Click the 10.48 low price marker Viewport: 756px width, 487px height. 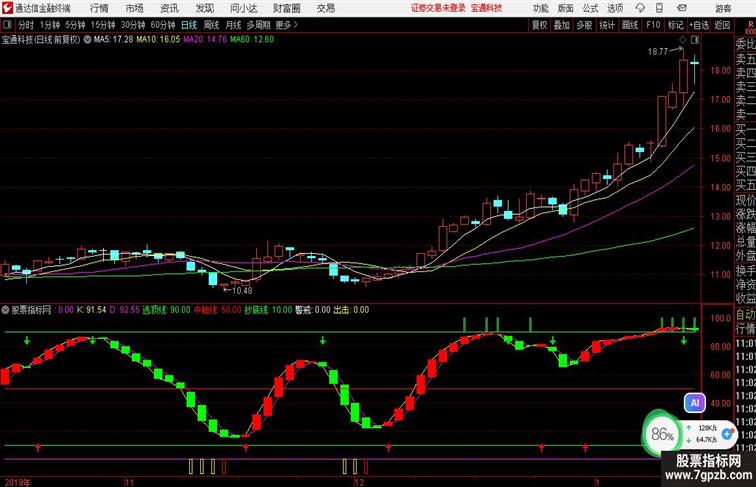(242, 290)
